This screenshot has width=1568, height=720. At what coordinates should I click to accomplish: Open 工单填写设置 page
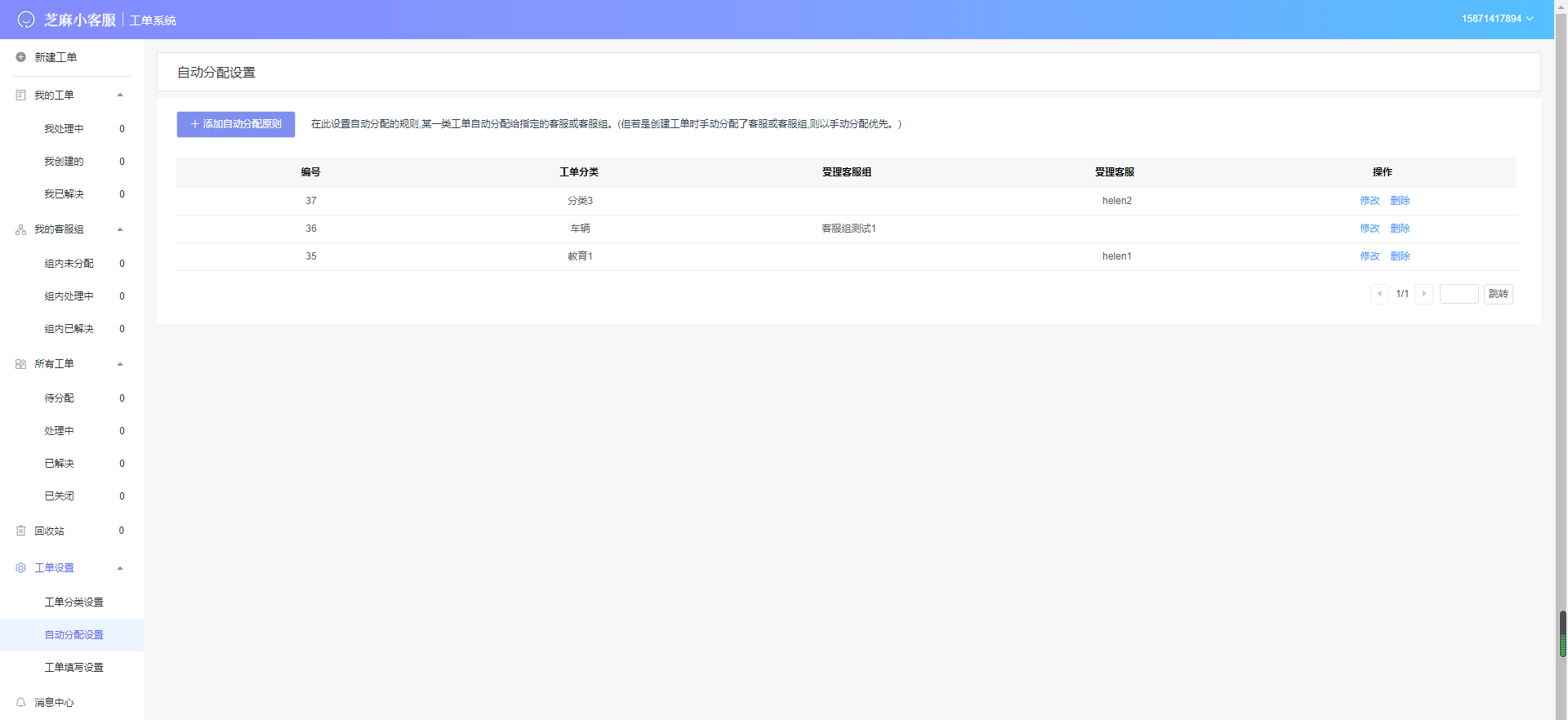(x=72, y=668)
